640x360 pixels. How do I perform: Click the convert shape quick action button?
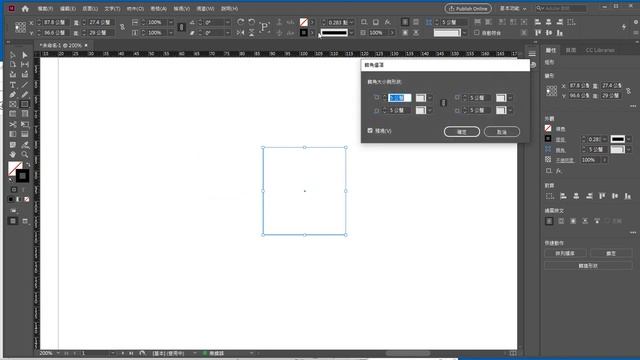coord(588,266)
